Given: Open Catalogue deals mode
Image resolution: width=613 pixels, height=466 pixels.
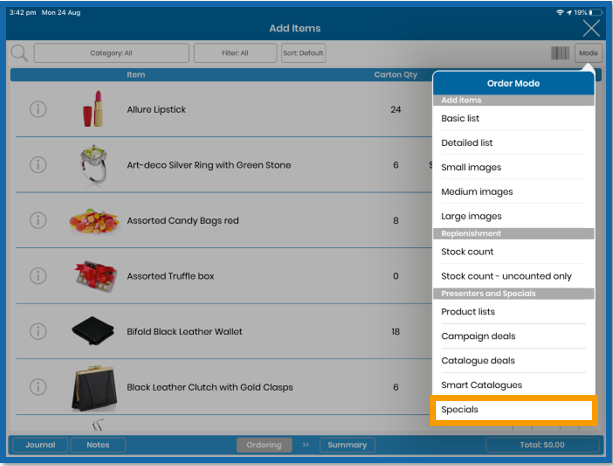Looking at the screenshot, I should point(513,360).
